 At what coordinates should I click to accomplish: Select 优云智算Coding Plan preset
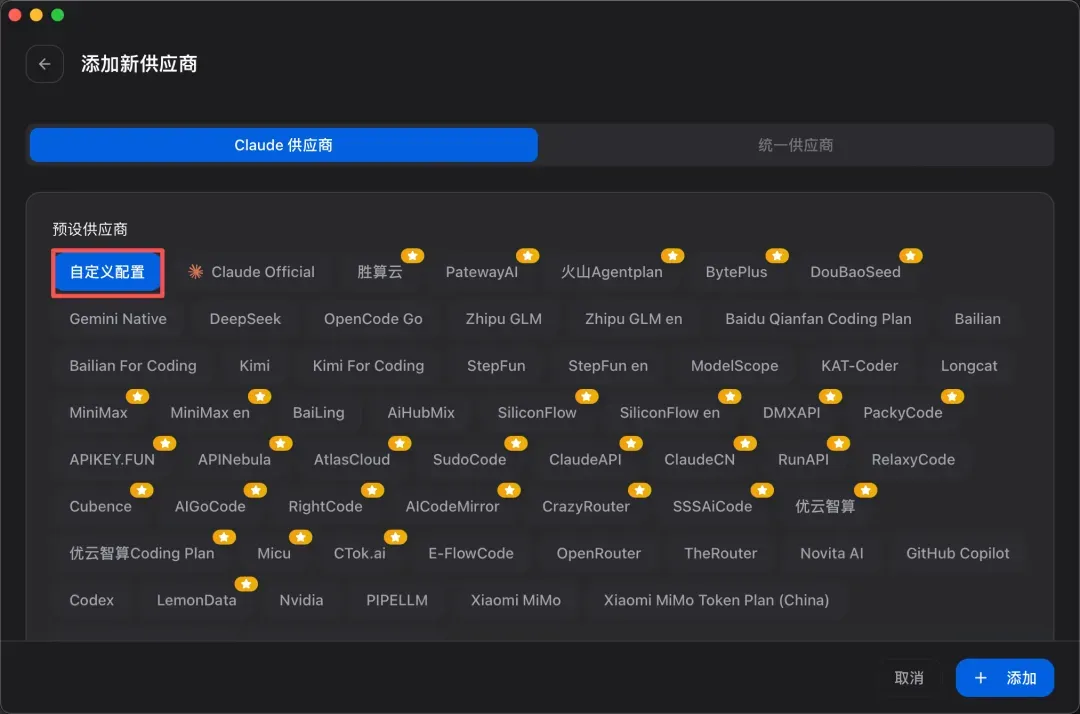(x=142, y=553)
